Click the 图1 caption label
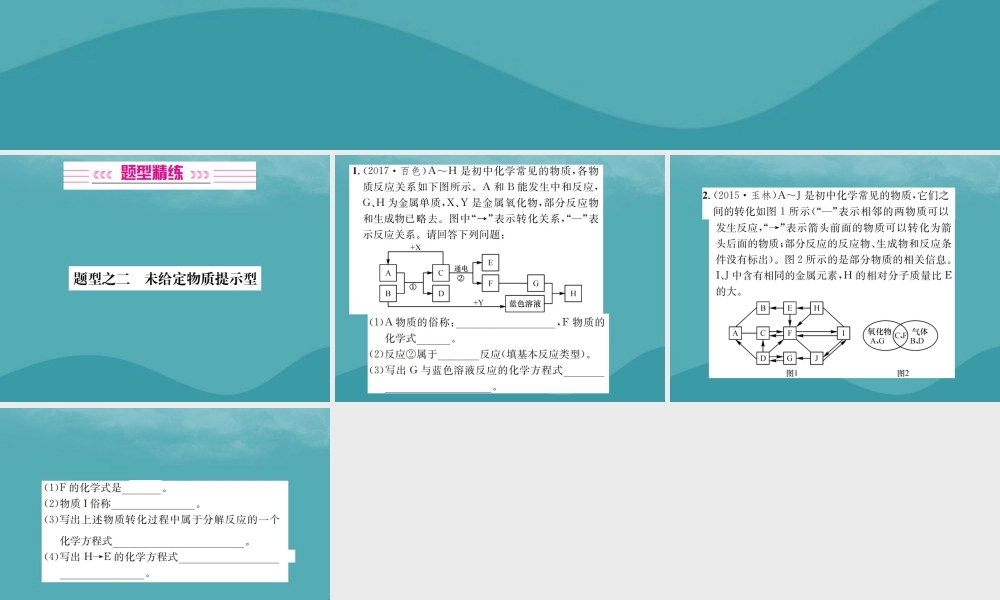This screenshot has height=600, width=1000. tap(791, 374)
